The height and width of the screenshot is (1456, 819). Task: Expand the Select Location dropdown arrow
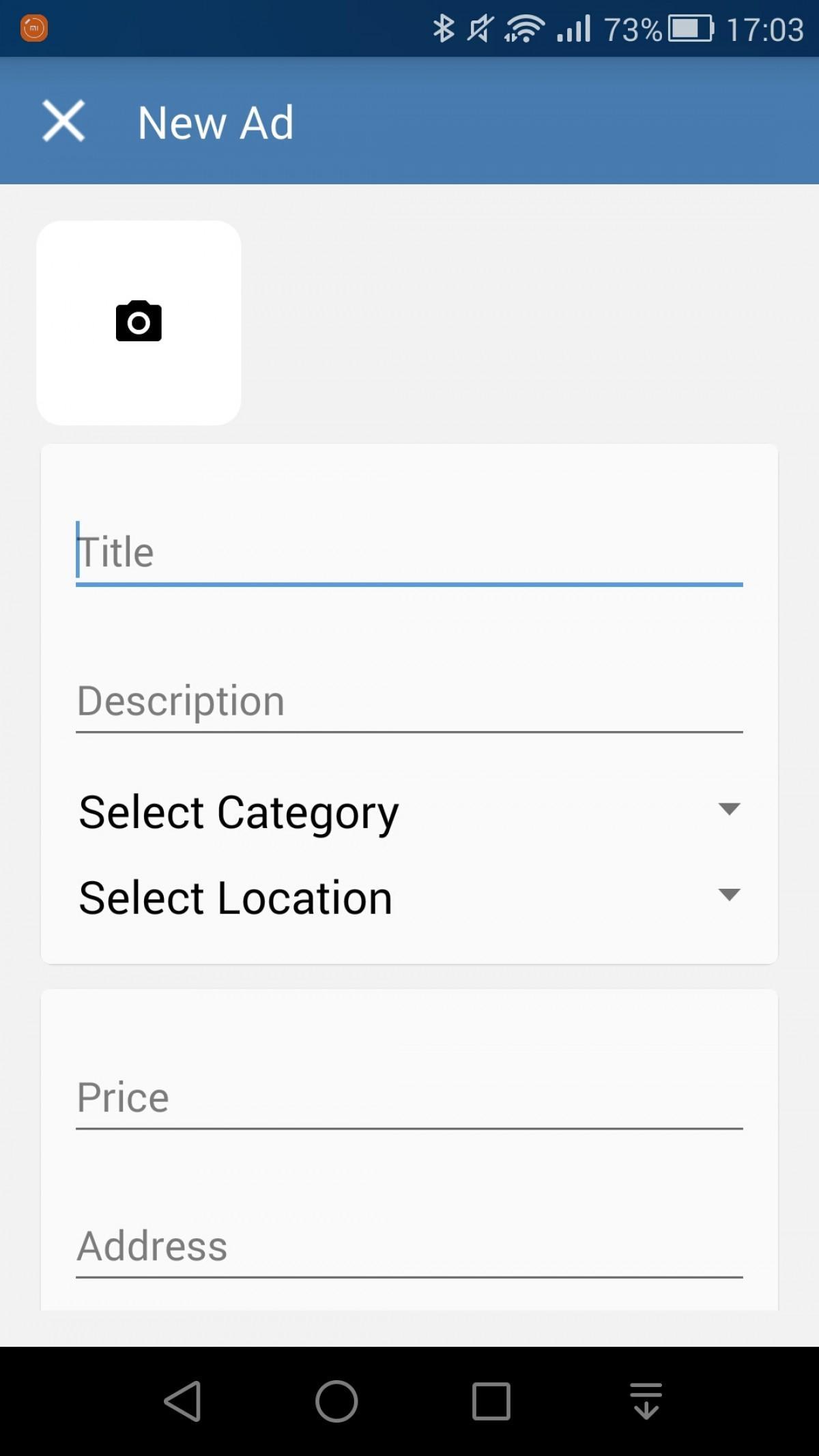729,894
